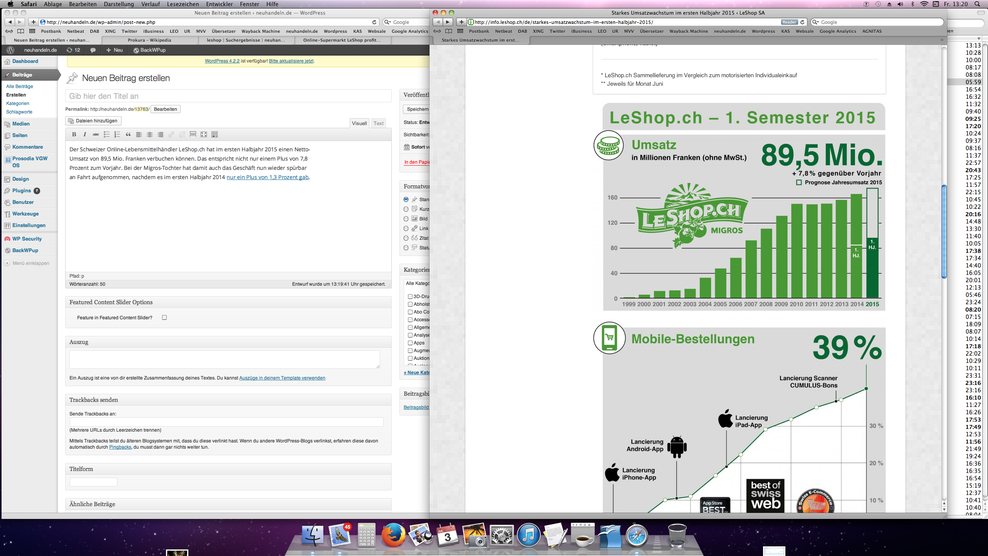The height and width of the screenshot is (556, 988).
Task: Open the WordPress logo menu in the admin bar
Action: pos(10,50)
